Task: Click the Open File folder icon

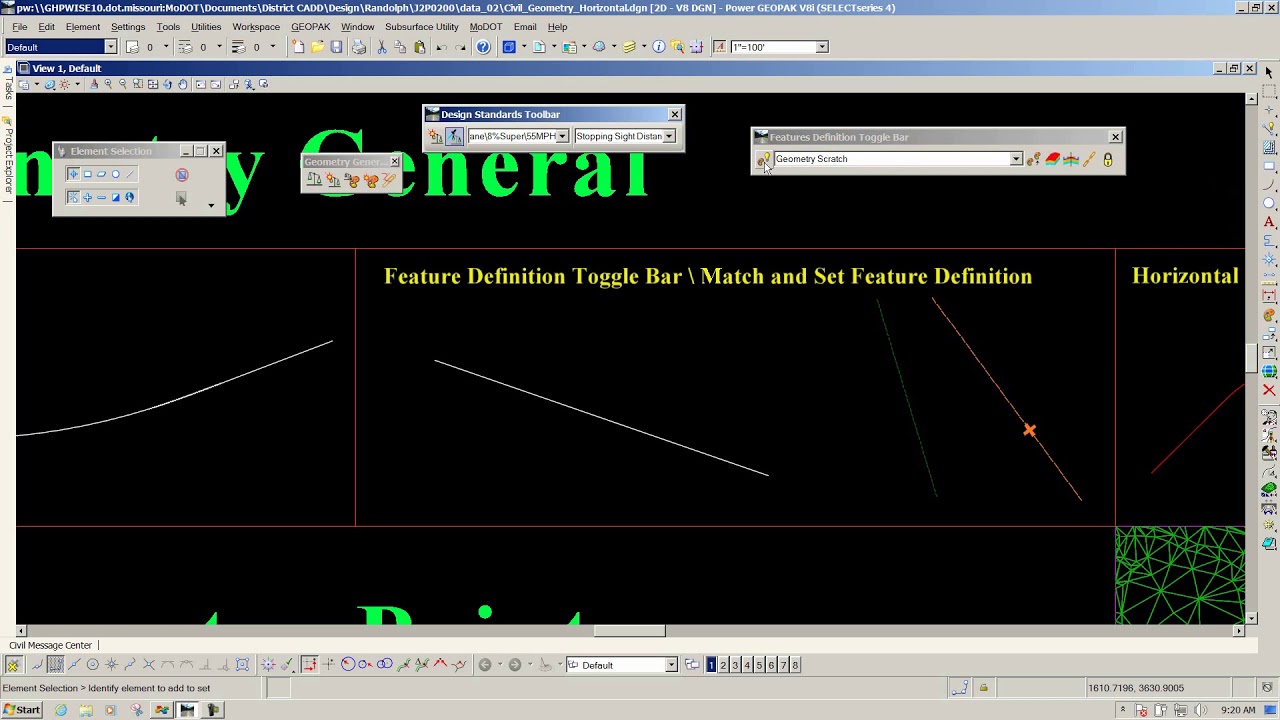Action: click(317, 47)
